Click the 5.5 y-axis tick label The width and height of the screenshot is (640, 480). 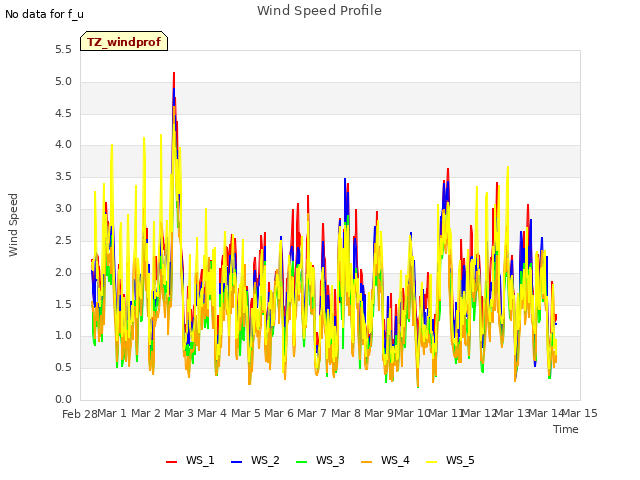63,50
